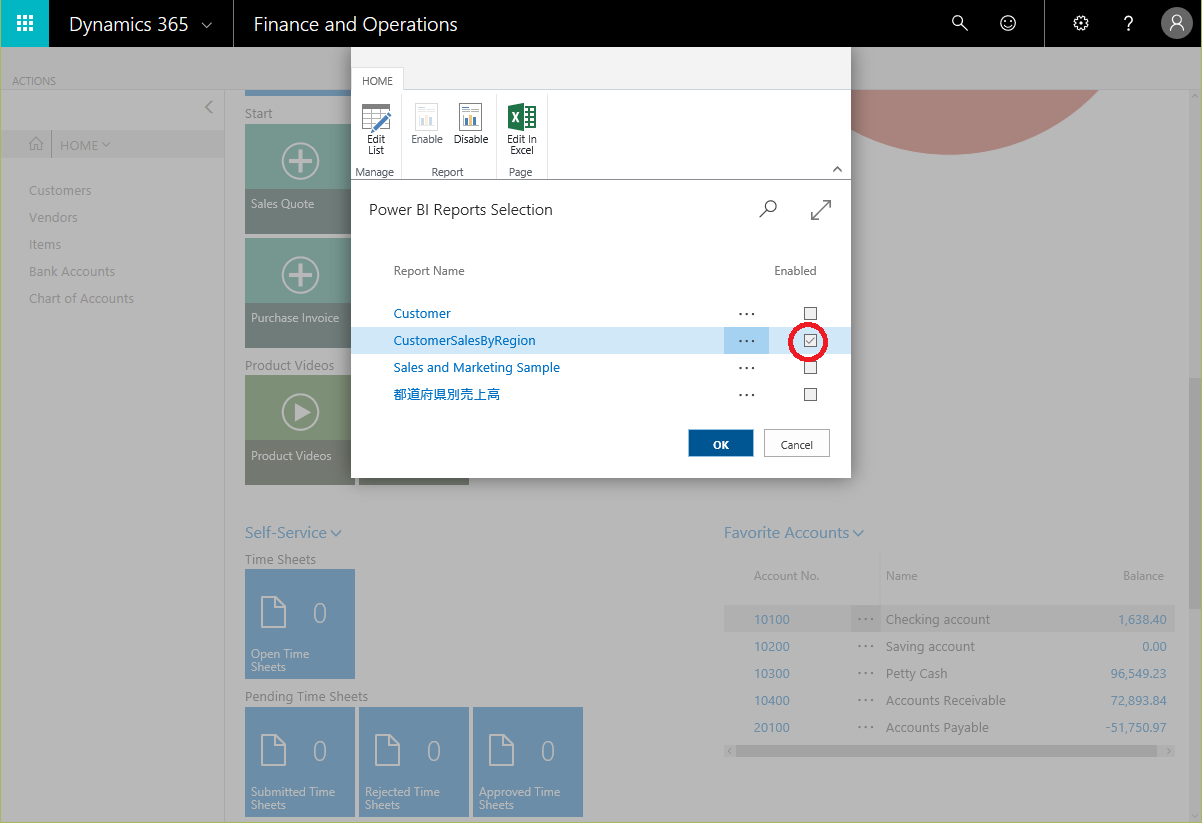Viewport: 1202px width, 823px height.
Task: Open the user account avatar
Action: click(1177, 23)
